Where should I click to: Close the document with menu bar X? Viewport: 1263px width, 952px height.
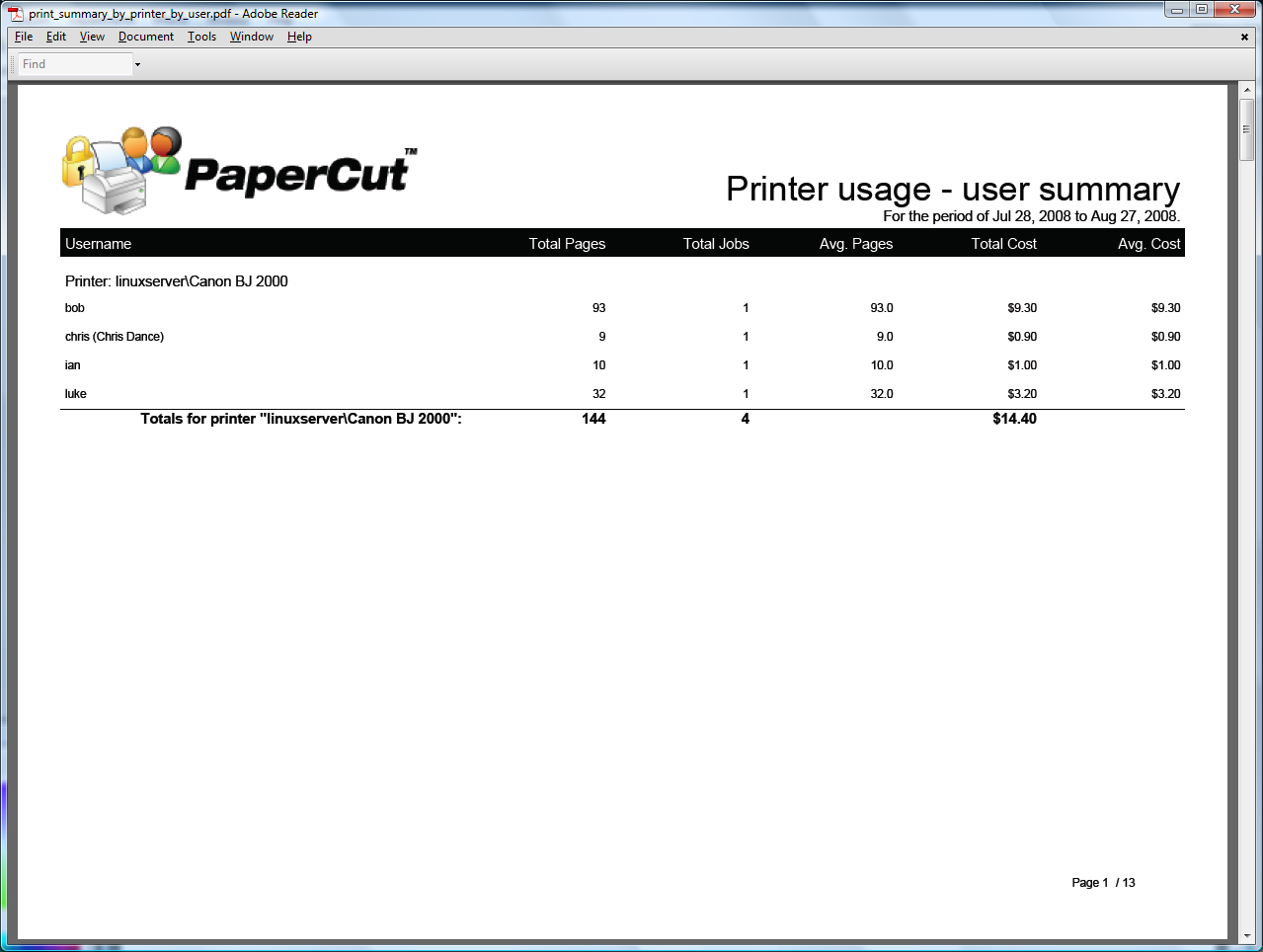tap(1244, 37)
